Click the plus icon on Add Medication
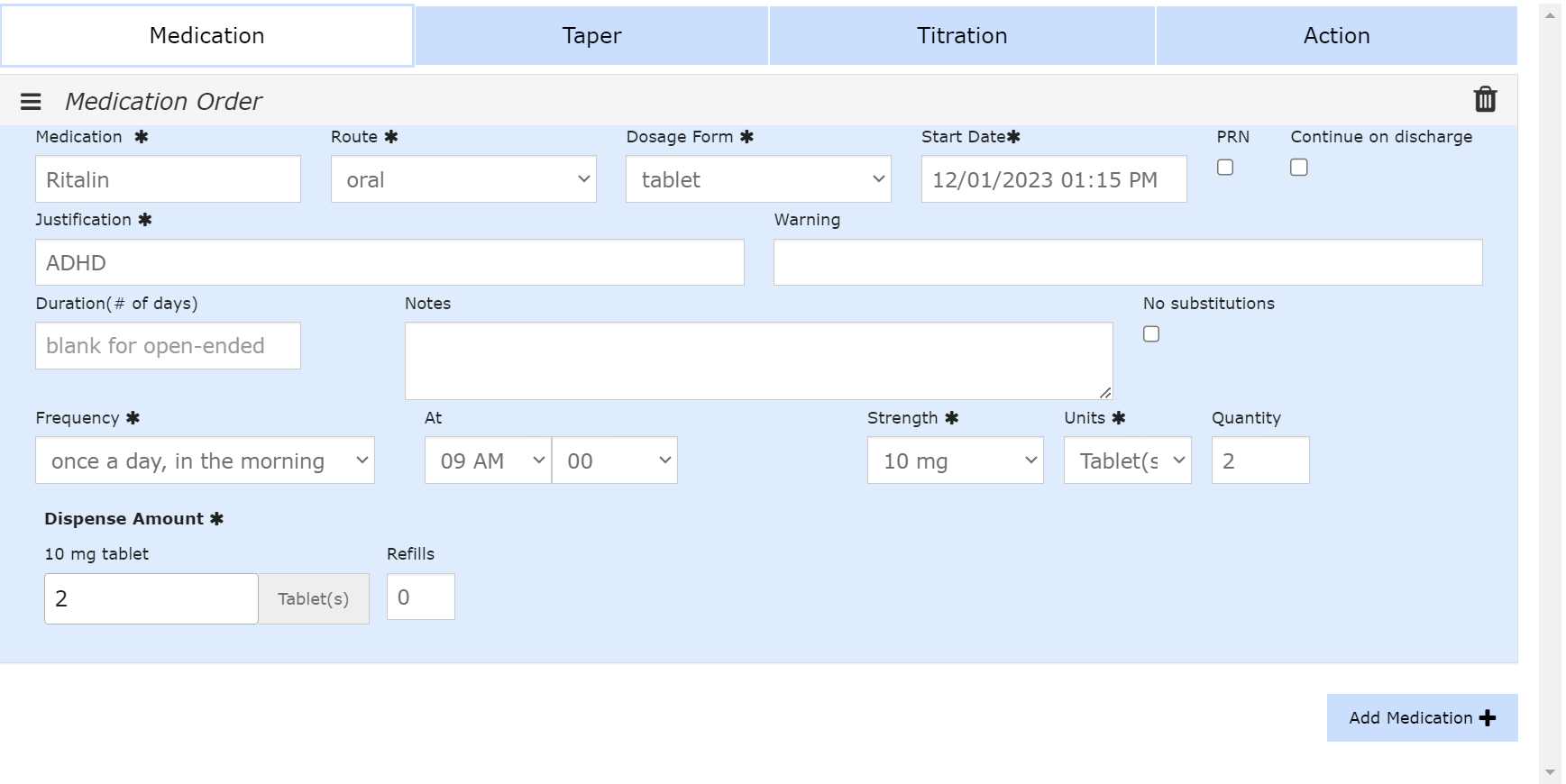The image size is (1566, 784). 1488,718
